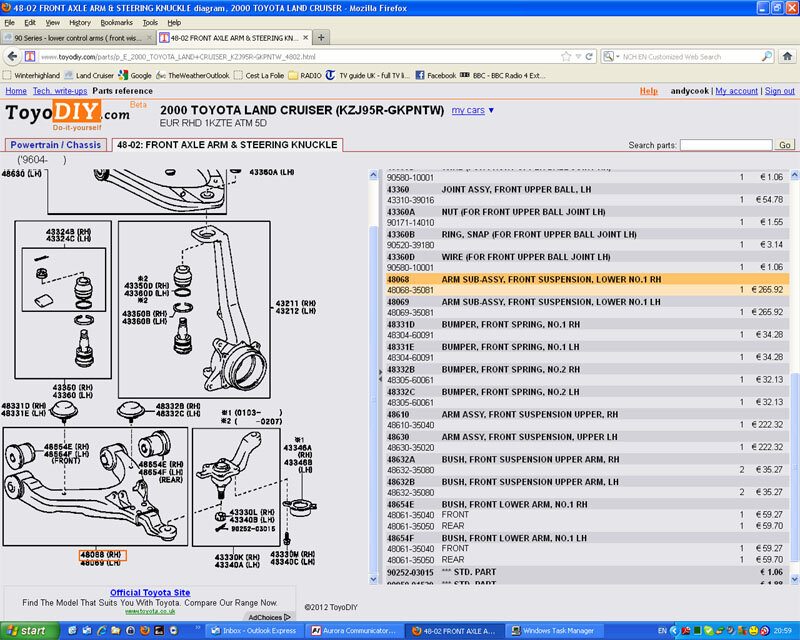Open the BBC Radio 4 Ext bookmark
Screen dimensions: 800x640
503,75
